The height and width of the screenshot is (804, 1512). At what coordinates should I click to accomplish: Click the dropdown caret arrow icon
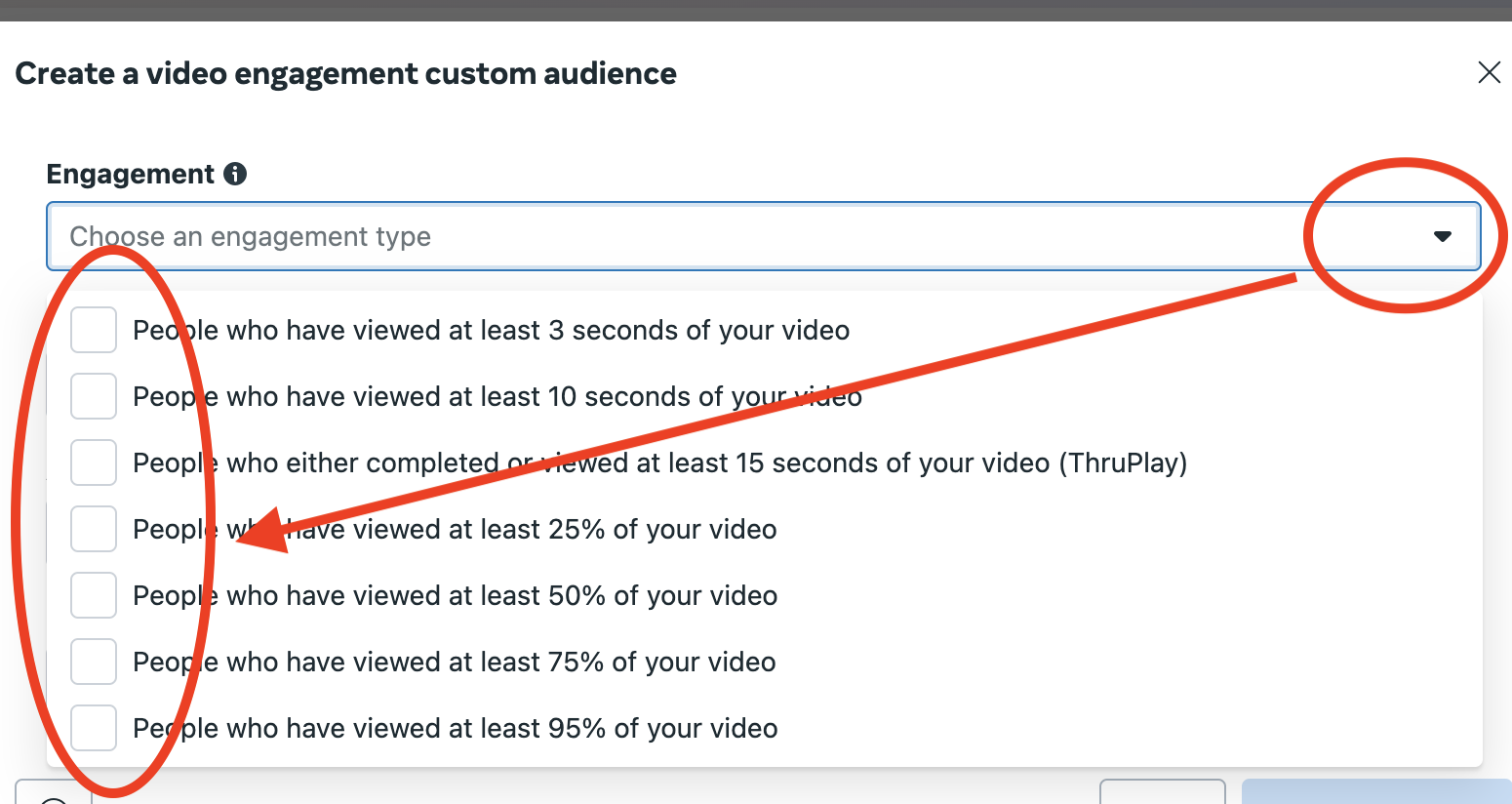point(1442,236)
